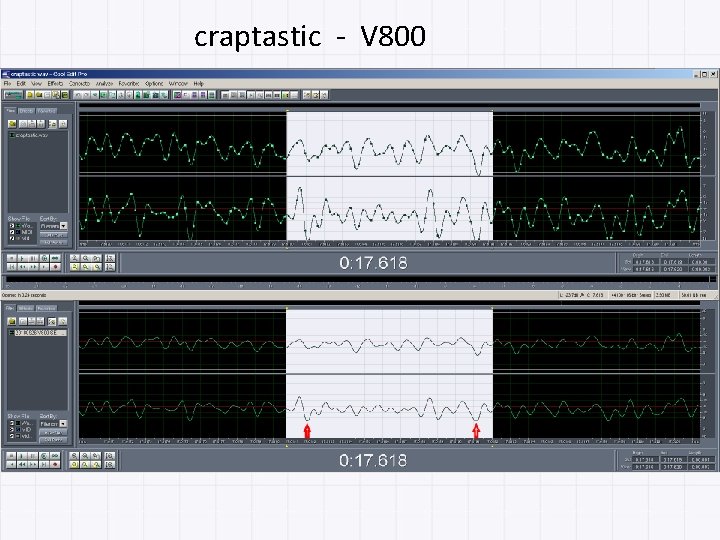Open the Edit menu
The height and width of the screenshot is (540, 720).
21,83
